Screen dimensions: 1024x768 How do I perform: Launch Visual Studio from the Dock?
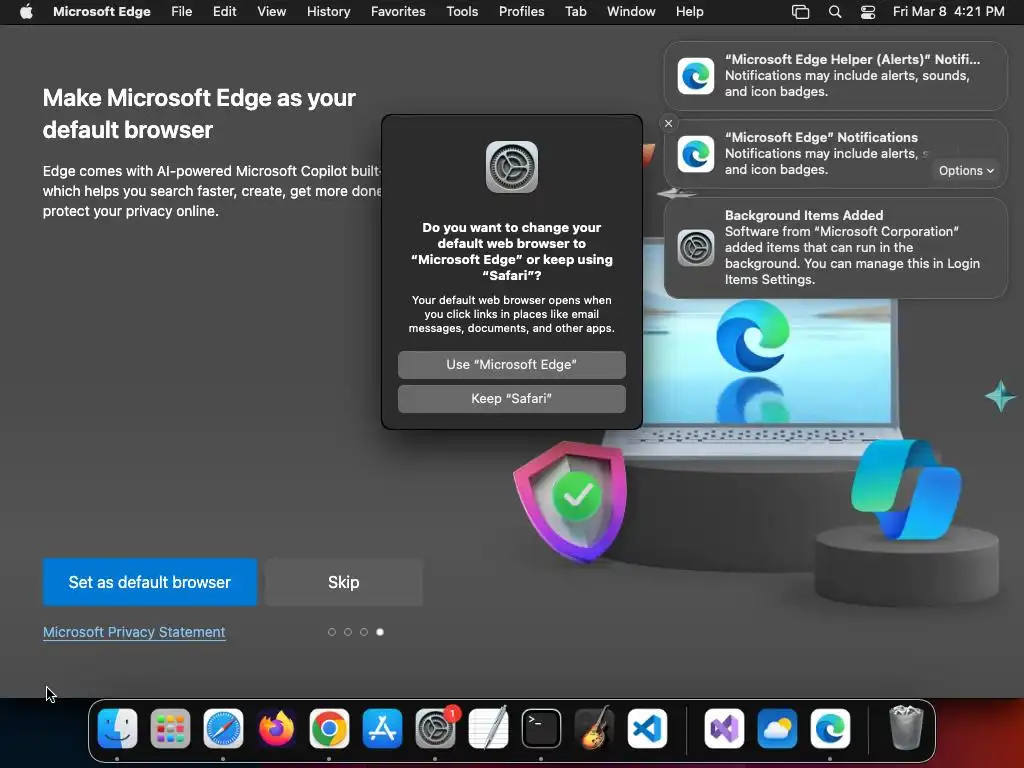724,728
